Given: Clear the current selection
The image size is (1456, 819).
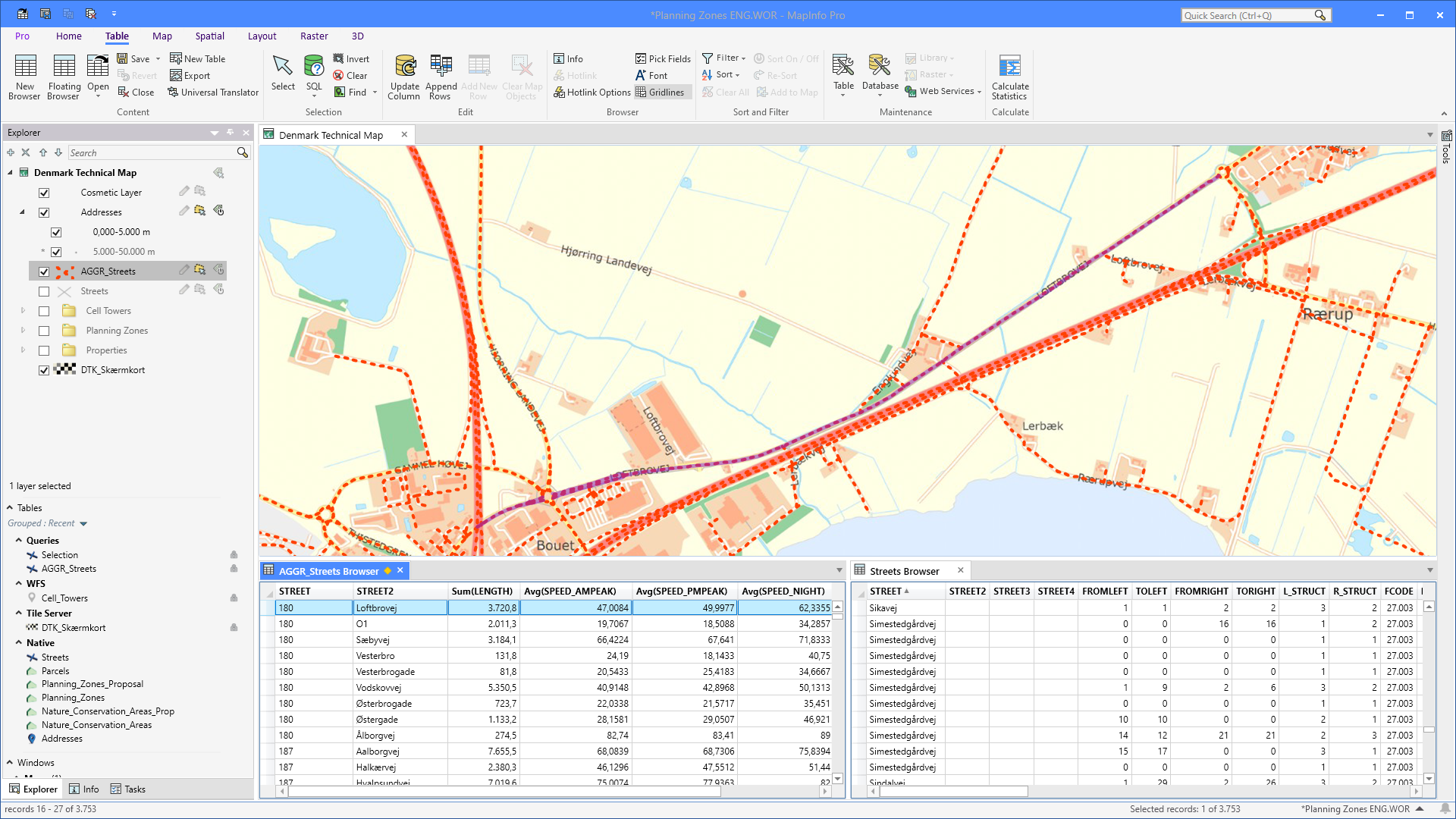Looking at the screenshot, I should coord(350,76).
